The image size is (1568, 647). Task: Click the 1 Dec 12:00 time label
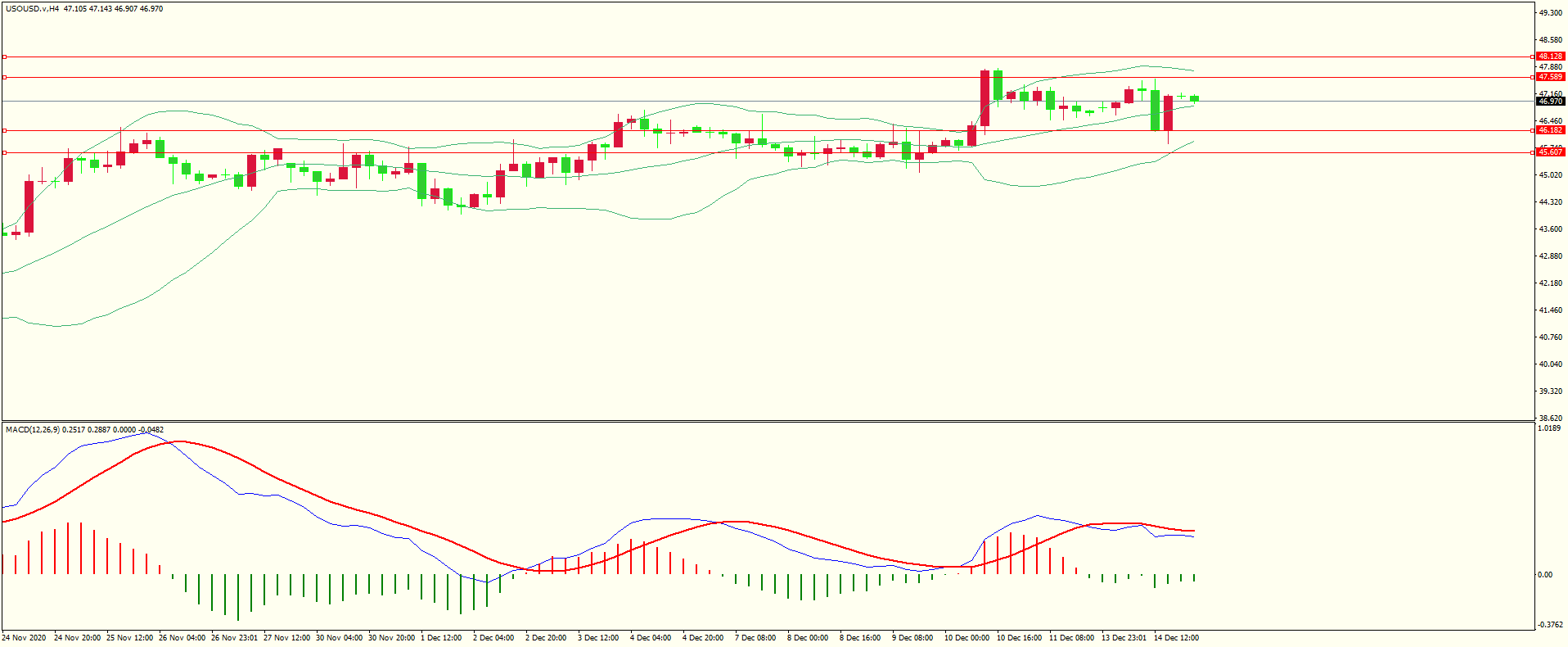point(441,638)
